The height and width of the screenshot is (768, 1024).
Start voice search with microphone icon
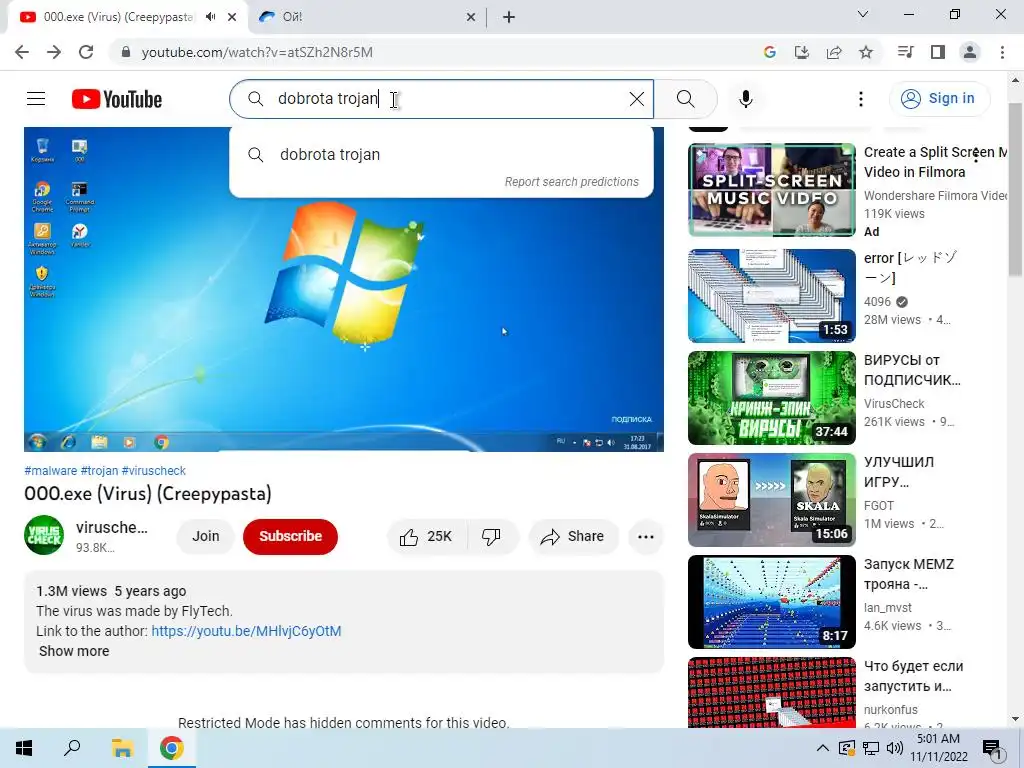click(x=746, y=99)
